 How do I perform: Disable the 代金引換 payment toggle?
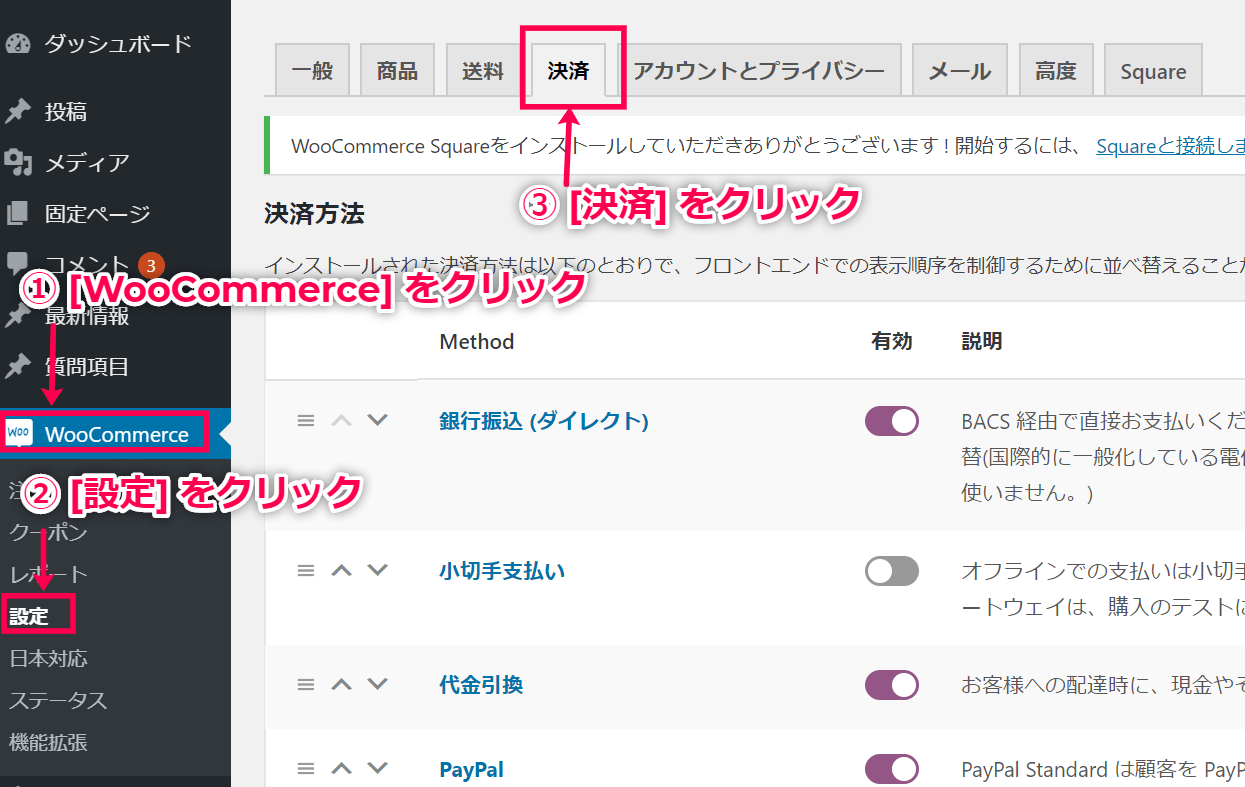click(892, 685)
